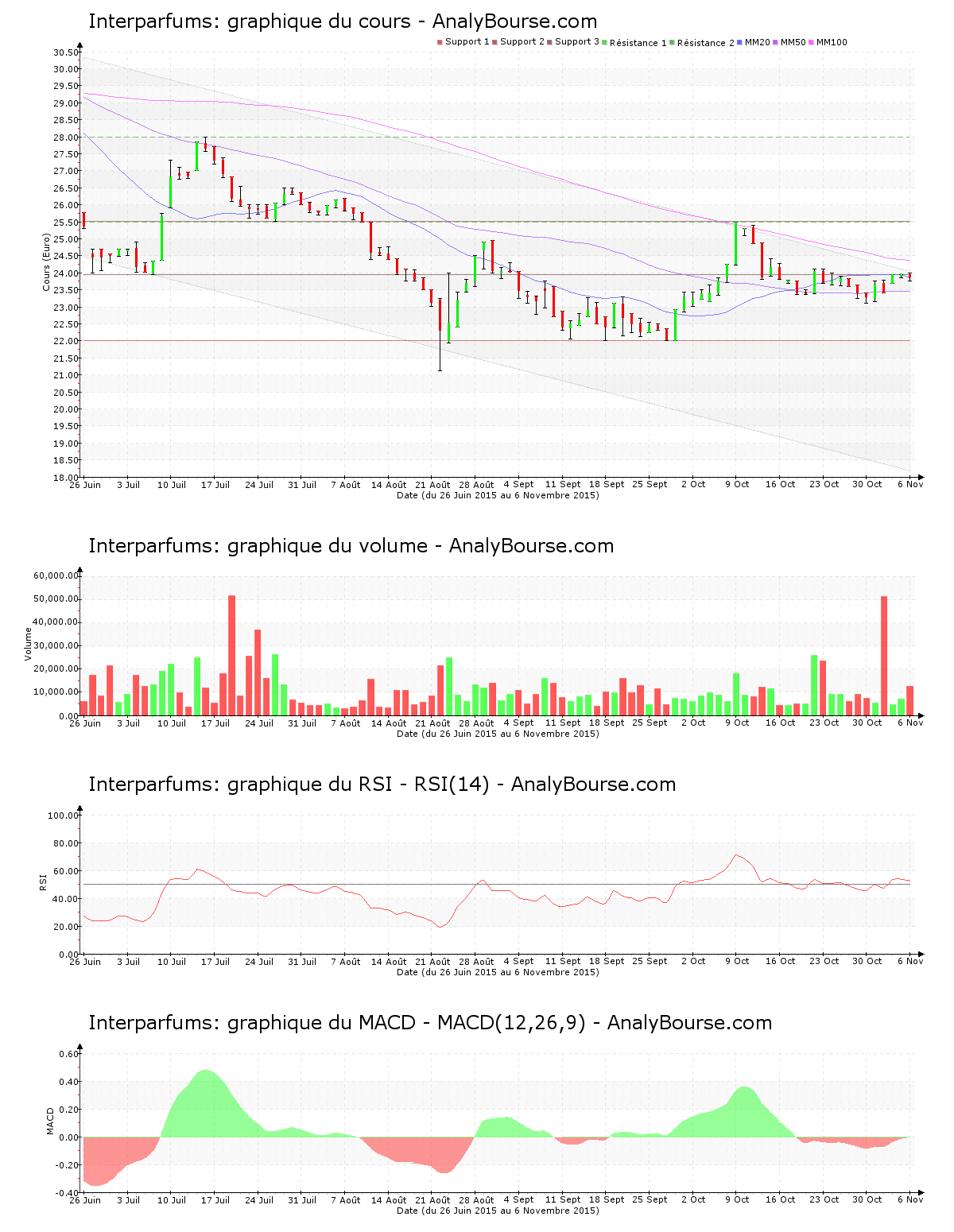This screenshot has width=954, height=1232.
Task: Click the Résistance 1 green legend square
Action: click(x=605, y=42)
